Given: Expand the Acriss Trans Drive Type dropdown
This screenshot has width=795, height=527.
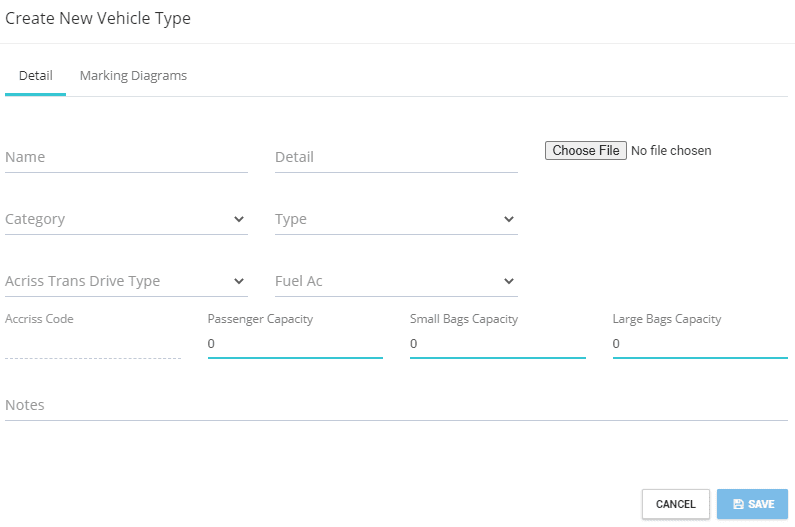Looking at the screenshot, I should click(x=125, y=281).
